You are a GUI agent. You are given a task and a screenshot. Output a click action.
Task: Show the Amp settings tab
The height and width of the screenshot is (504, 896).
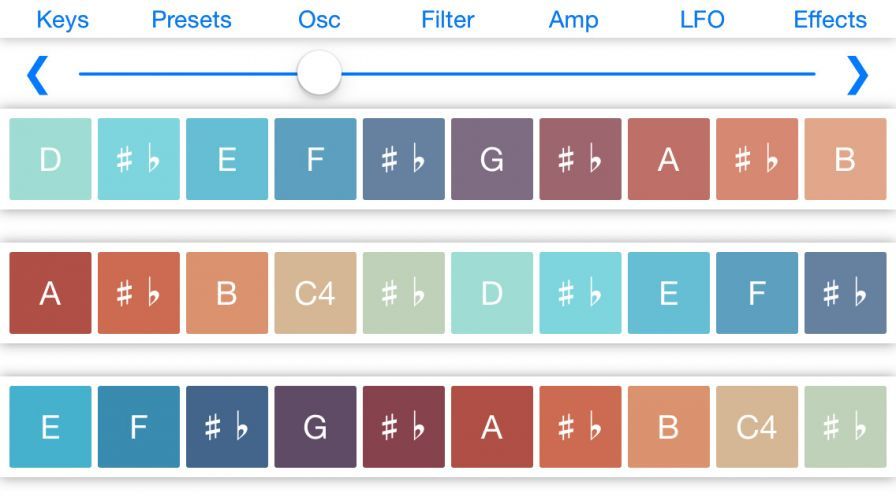point(573,20)
